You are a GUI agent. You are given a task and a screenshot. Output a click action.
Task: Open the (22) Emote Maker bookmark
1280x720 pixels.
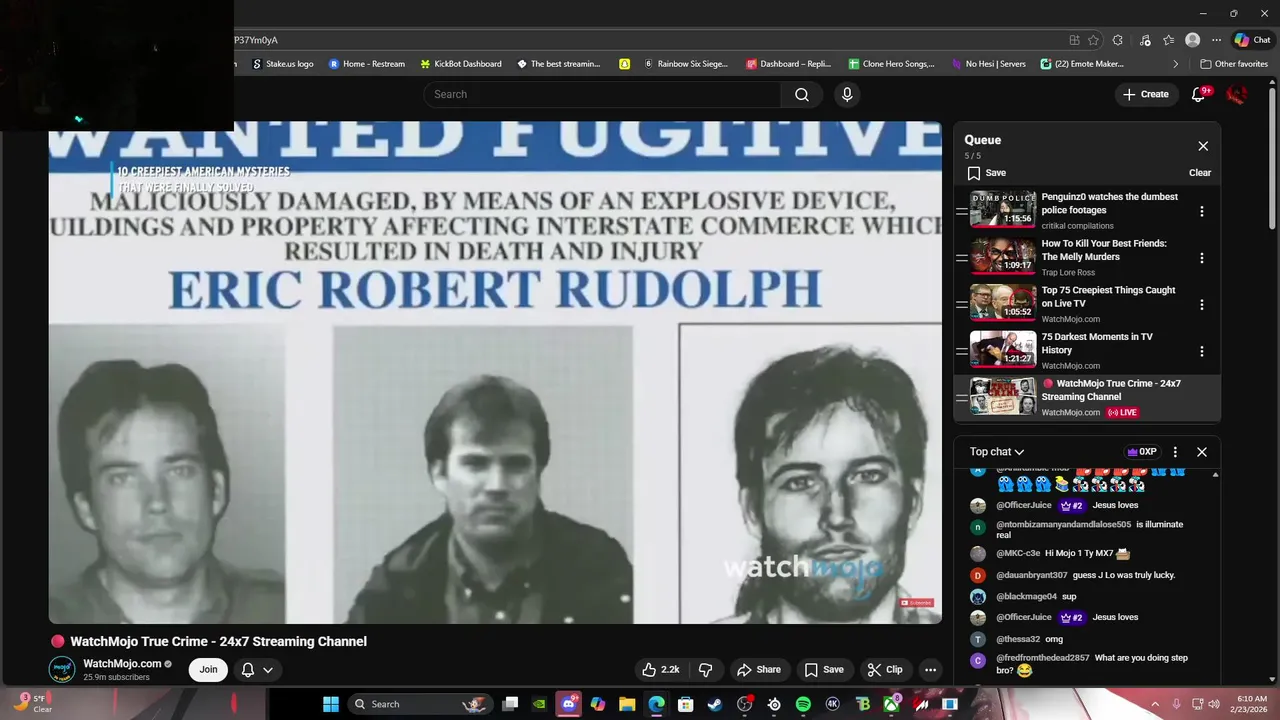[x=1083, y=64]
